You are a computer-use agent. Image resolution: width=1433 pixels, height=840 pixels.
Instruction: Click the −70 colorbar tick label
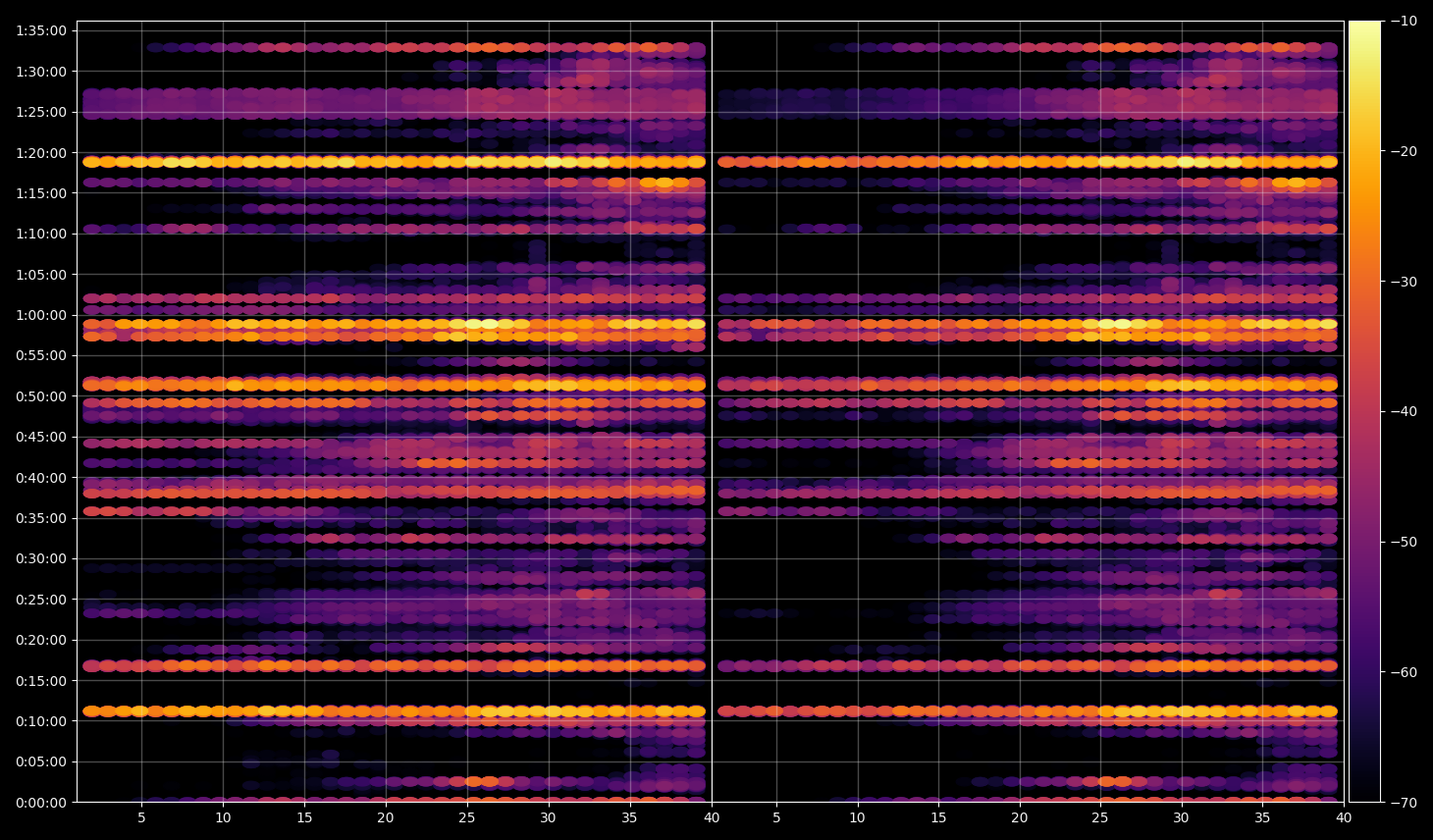(1404, 803)
